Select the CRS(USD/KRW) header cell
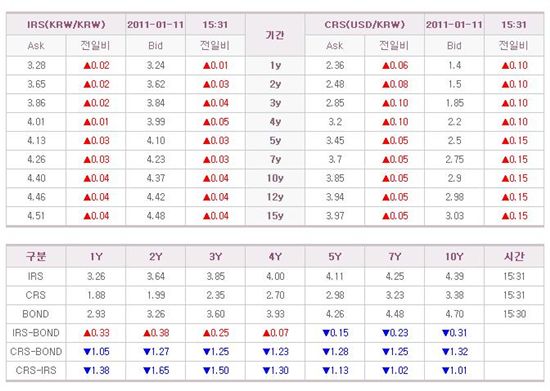This screenshot has height=391, width=550. [x=364, y=25]
